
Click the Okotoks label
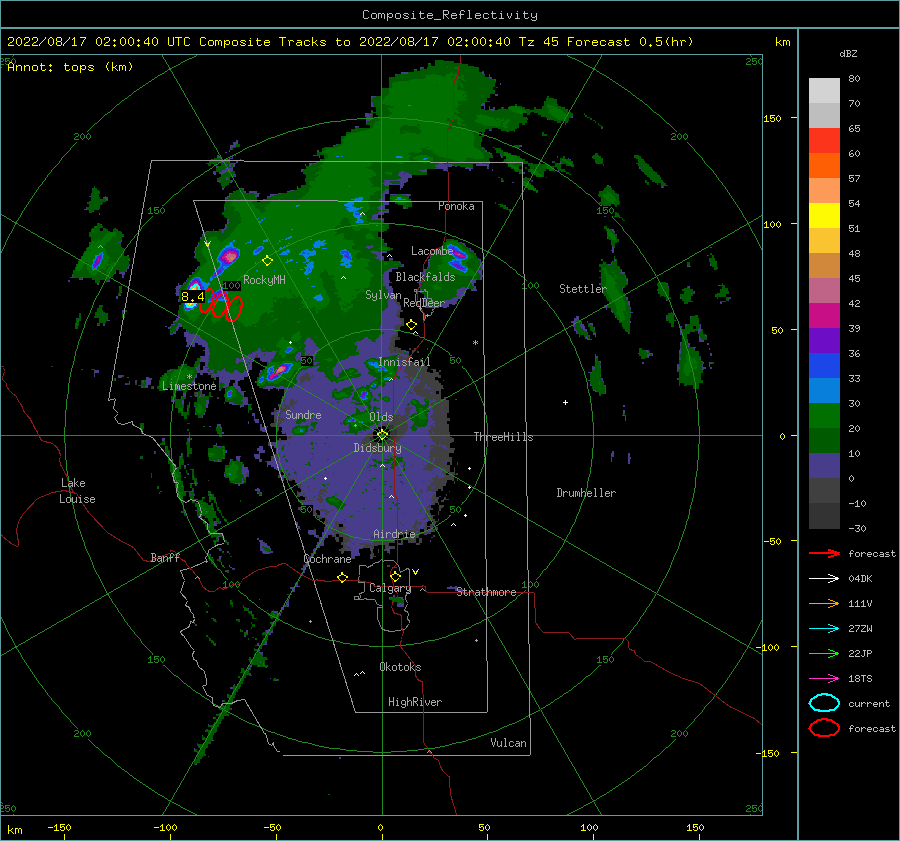400,667
